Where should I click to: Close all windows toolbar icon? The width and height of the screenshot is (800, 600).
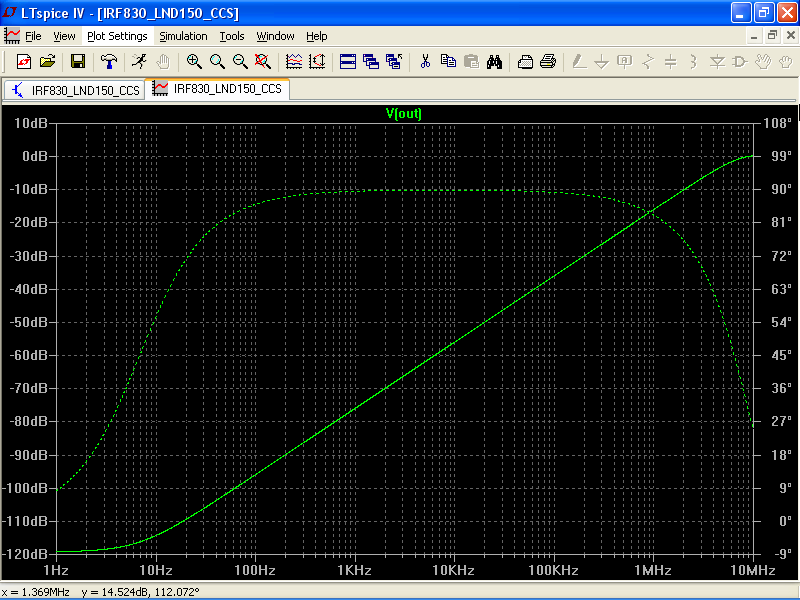[394, 62]
